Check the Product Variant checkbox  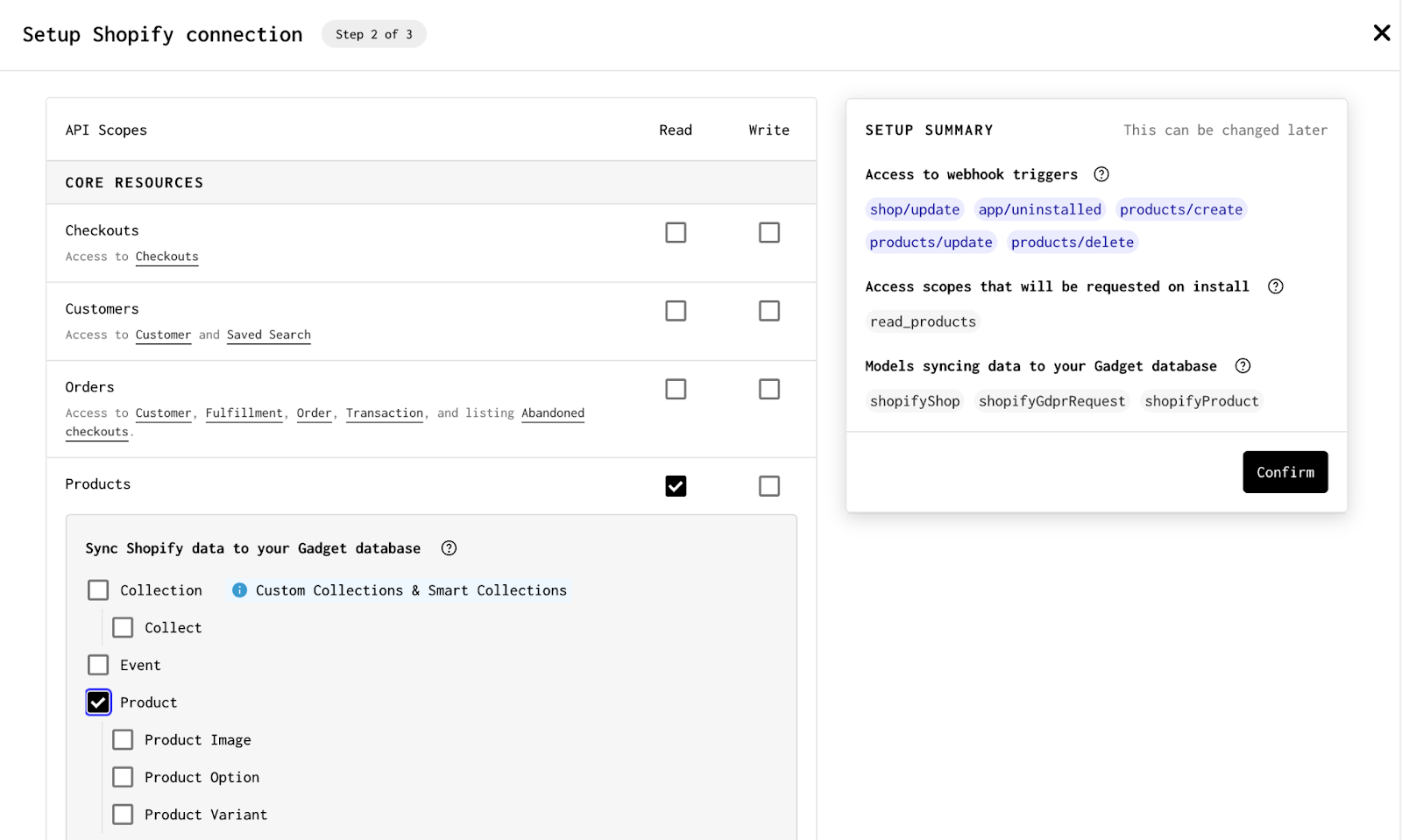point(123,815)
